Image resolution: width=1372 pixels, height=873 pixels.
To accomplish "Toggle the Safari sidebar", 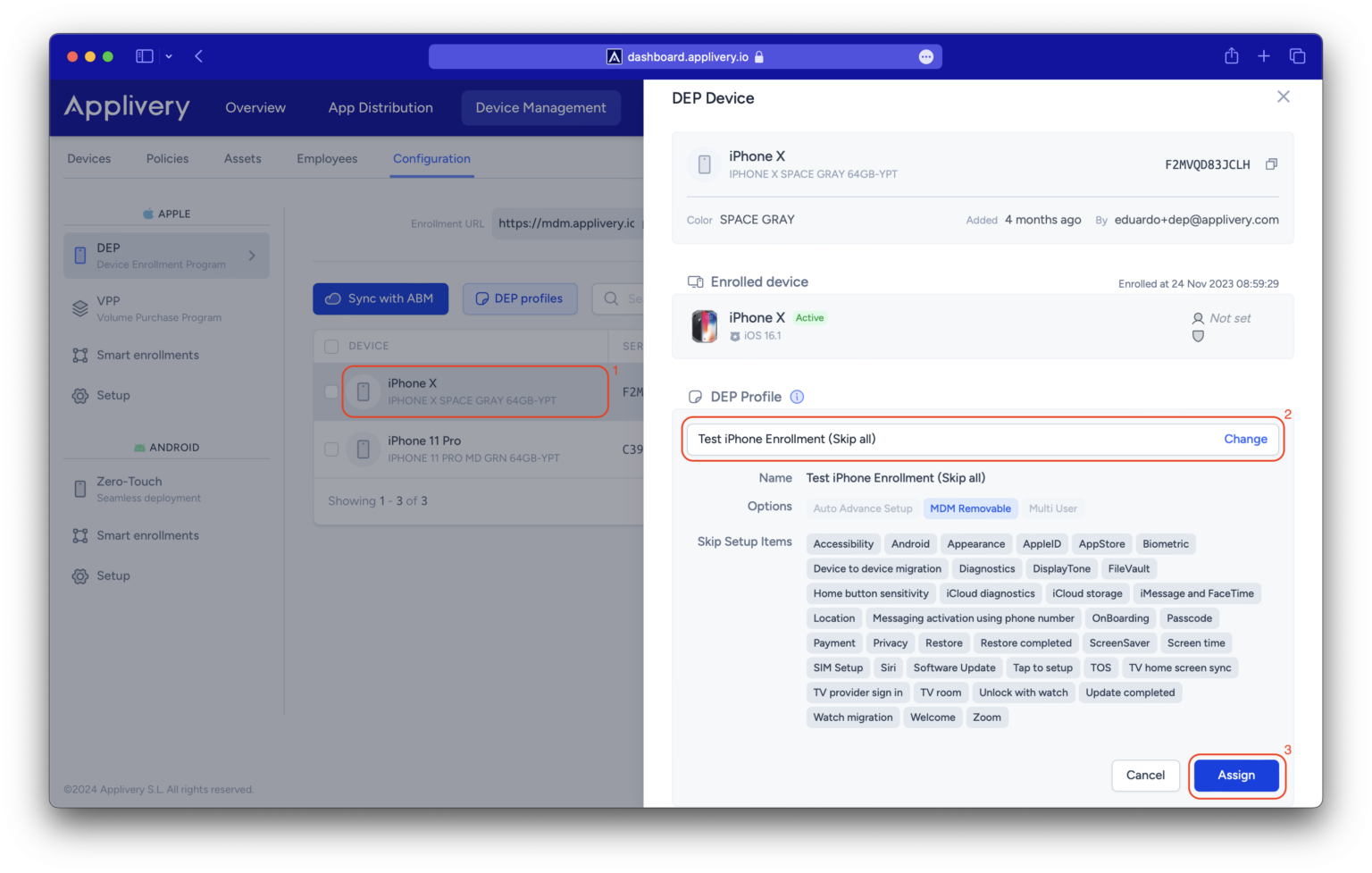I will click(x=144, y=56).
